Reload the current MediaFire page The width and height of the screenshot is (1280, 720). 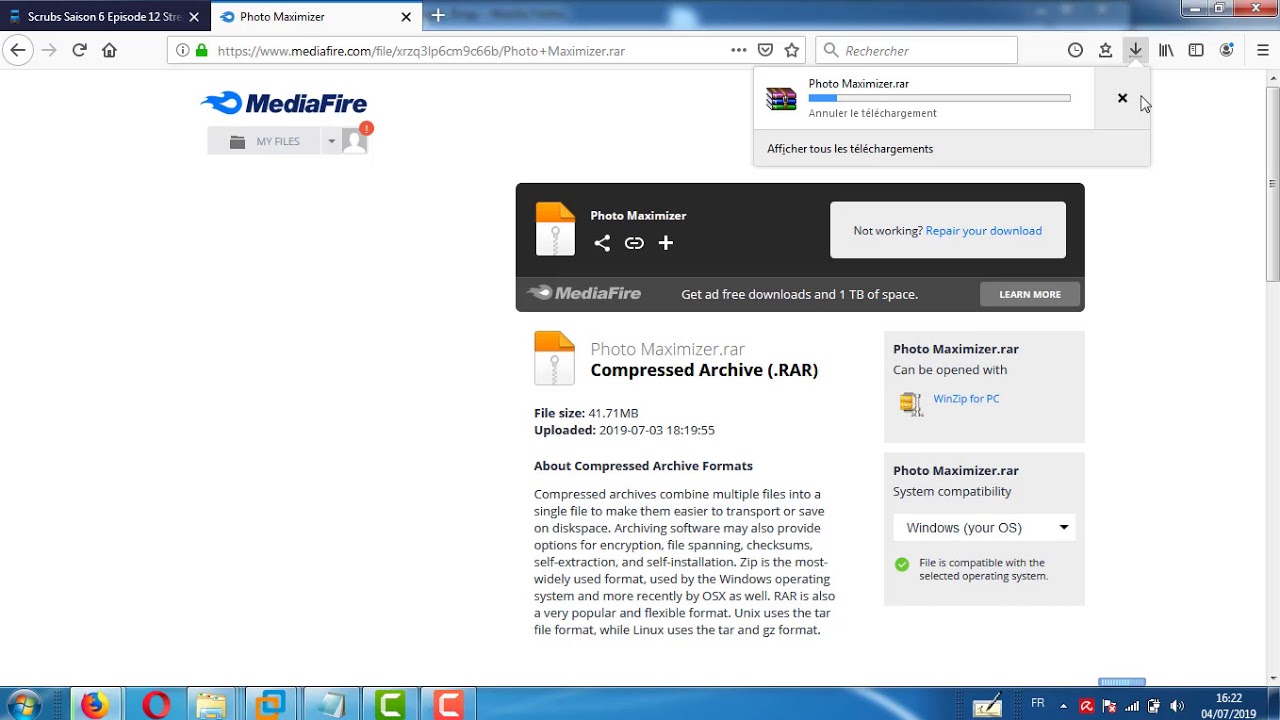pos(79,50)
